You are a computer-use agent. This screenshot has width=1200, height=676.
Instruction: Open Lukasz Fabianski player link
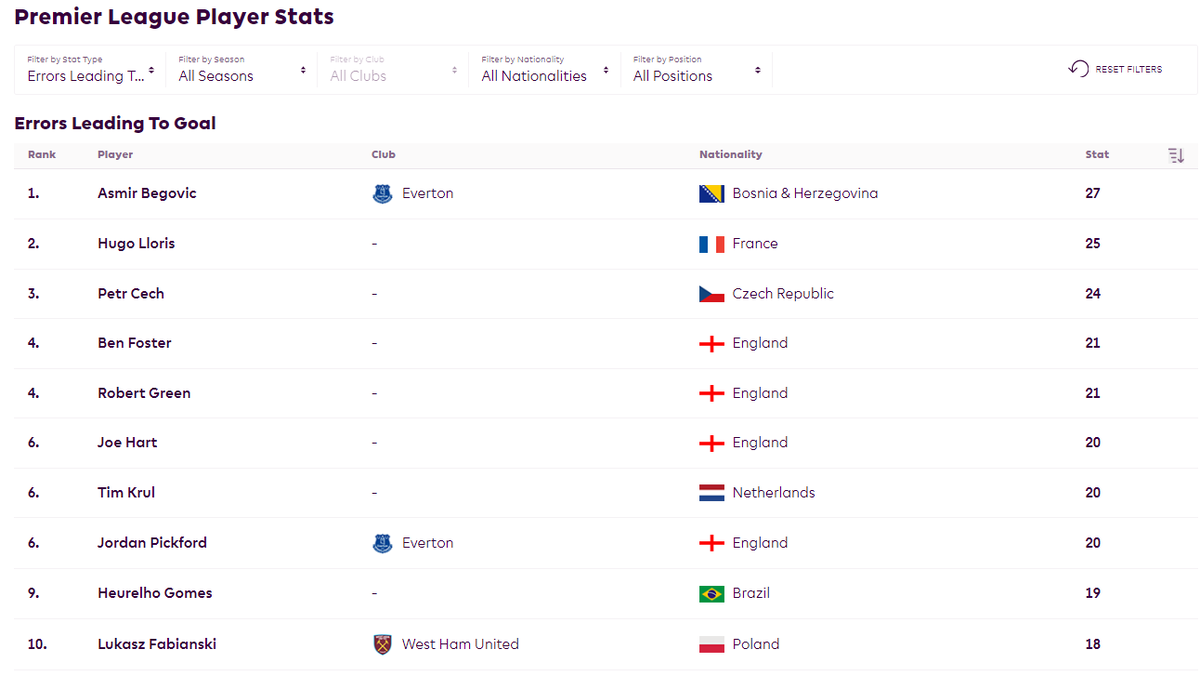coord(157,644)
